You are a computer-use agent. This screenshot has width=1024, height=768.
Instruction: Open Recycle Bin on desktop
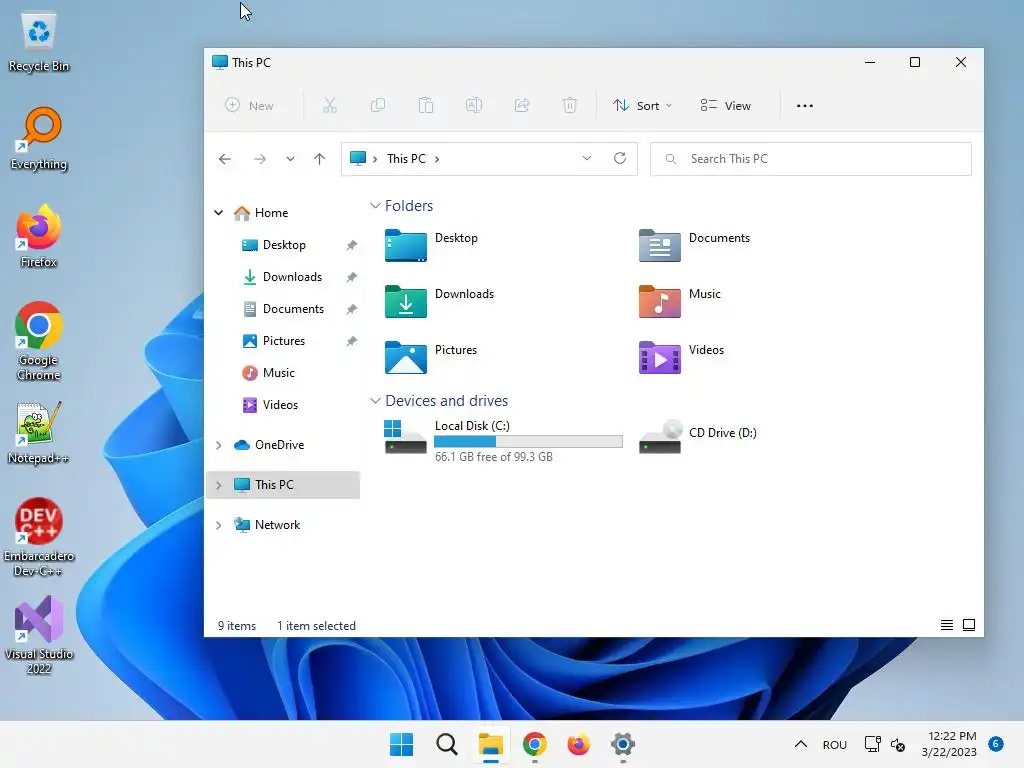tap(39, 42)
